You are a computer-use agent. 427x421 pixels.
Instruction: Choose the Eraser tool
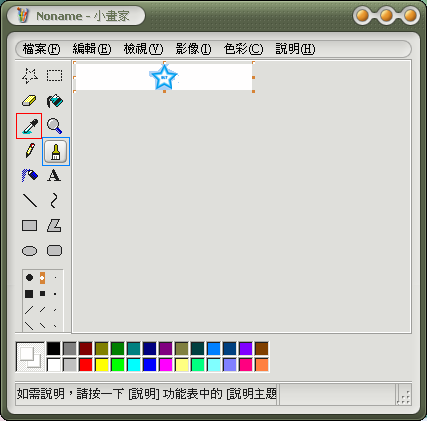(x=30, y=101)
